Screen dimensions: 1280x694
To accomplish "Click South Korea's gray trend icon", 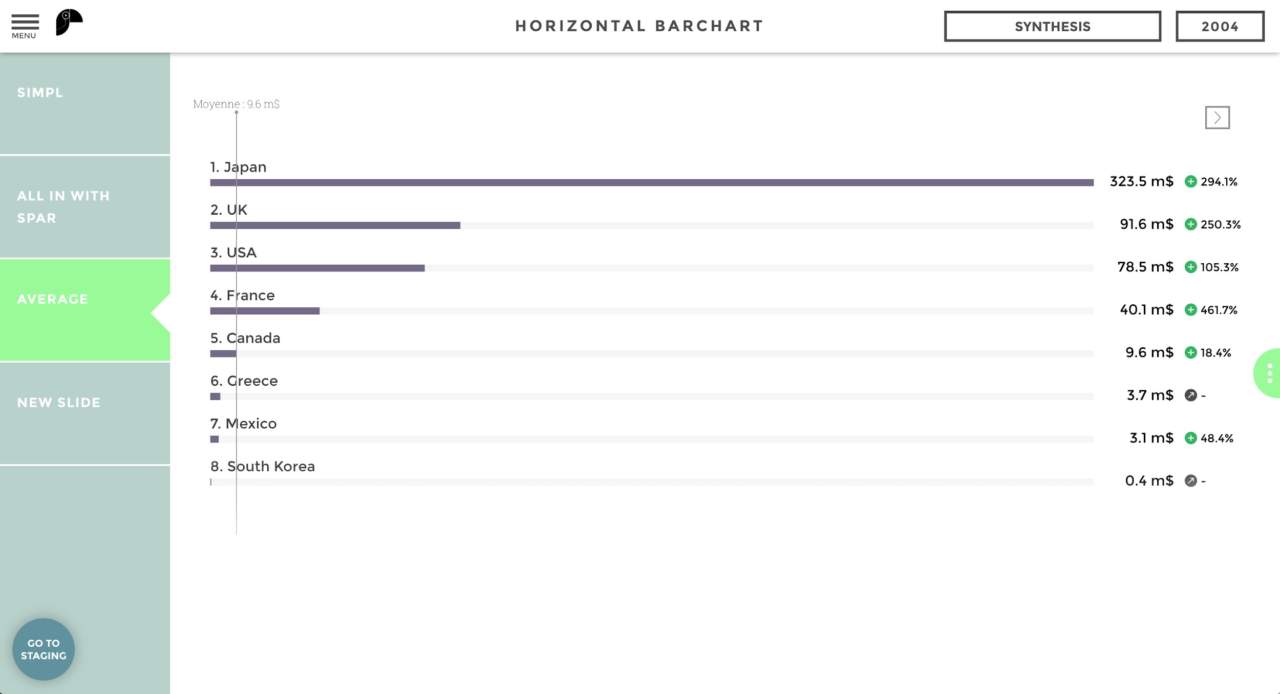I will point(1191,481).
